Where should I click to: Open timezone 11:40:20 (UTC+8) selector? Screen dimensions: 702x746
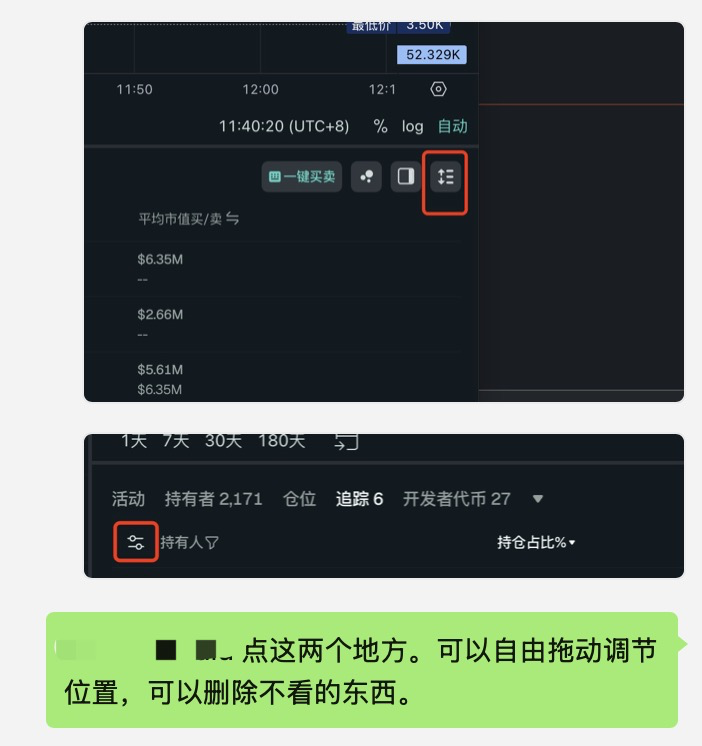[284, 126]
